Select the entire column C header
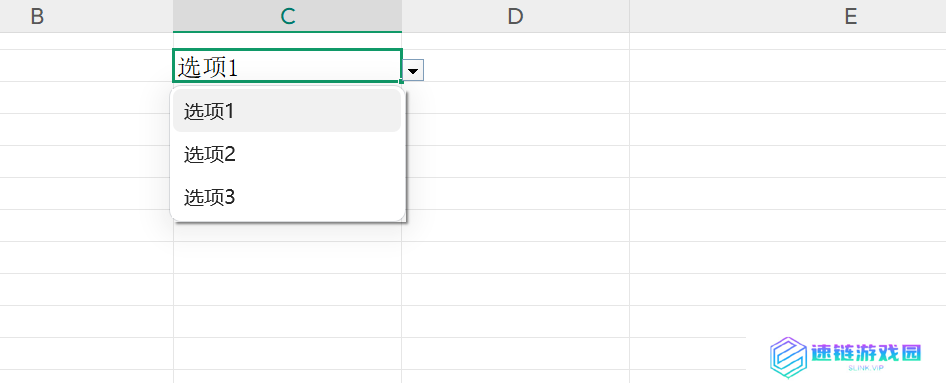Screen dimensions: 946x383 tap(287, 16)
